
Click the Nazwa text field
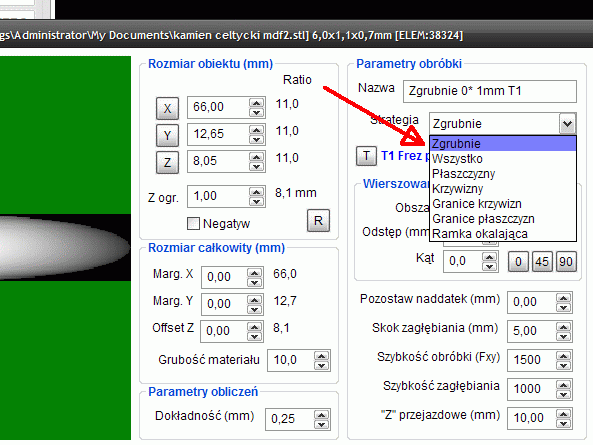[x=490, y=91]
